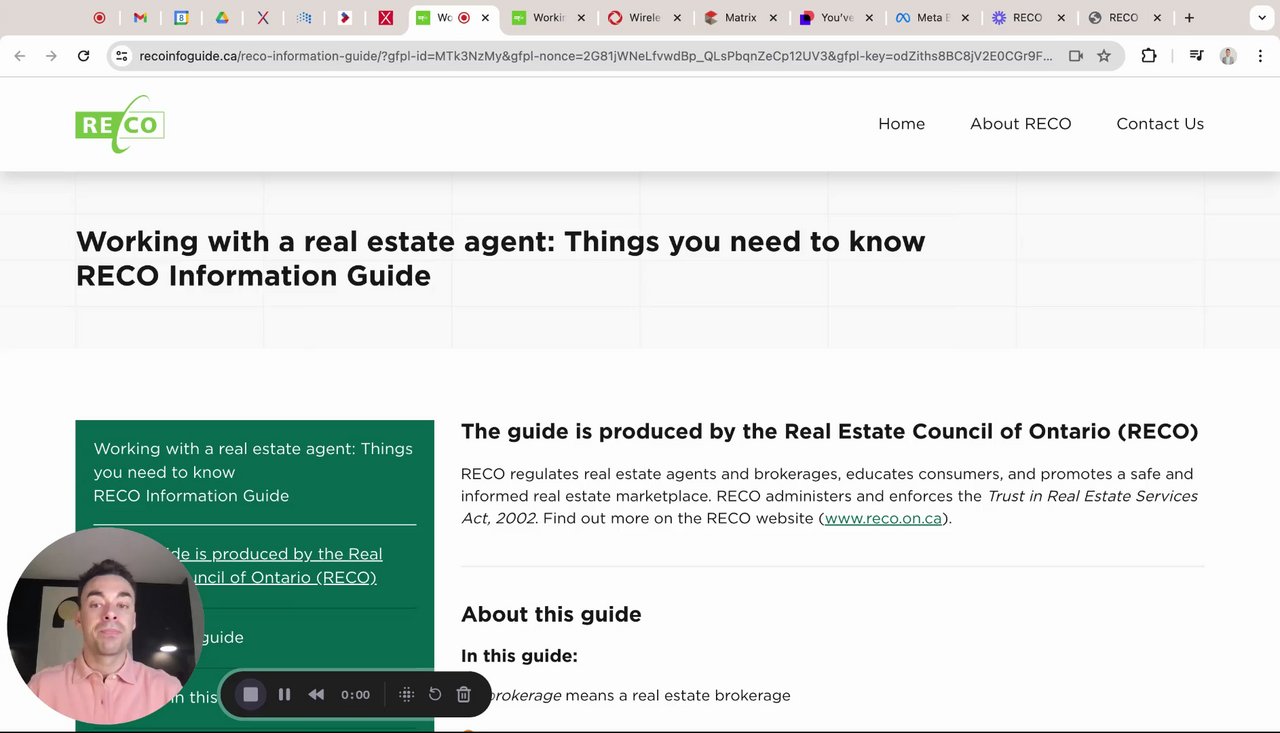
Task: Close the active recording tab
Action: click(486, 17)
